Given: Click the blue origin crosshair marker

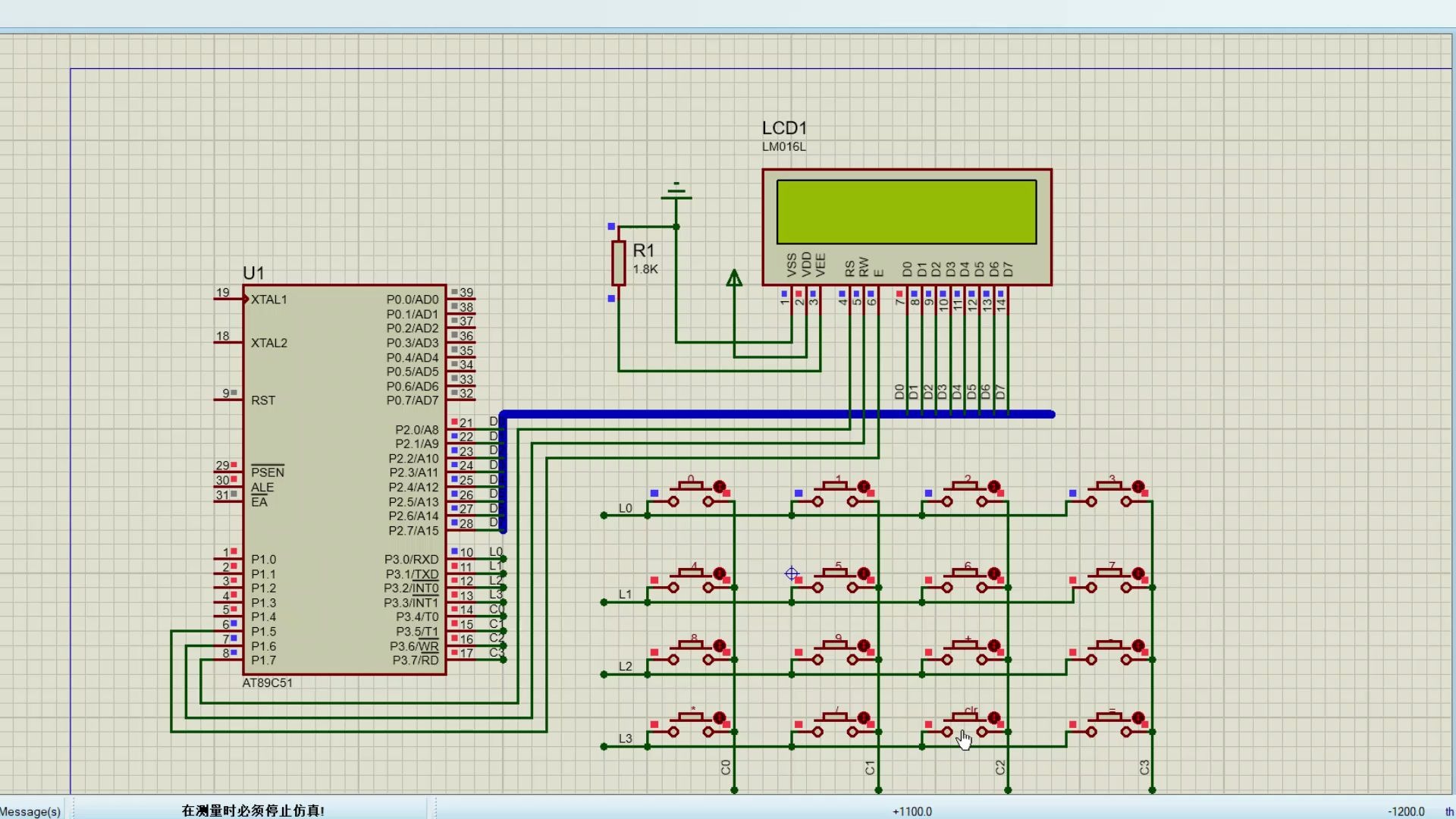Looking at the screenshot, I should point(792,574).
